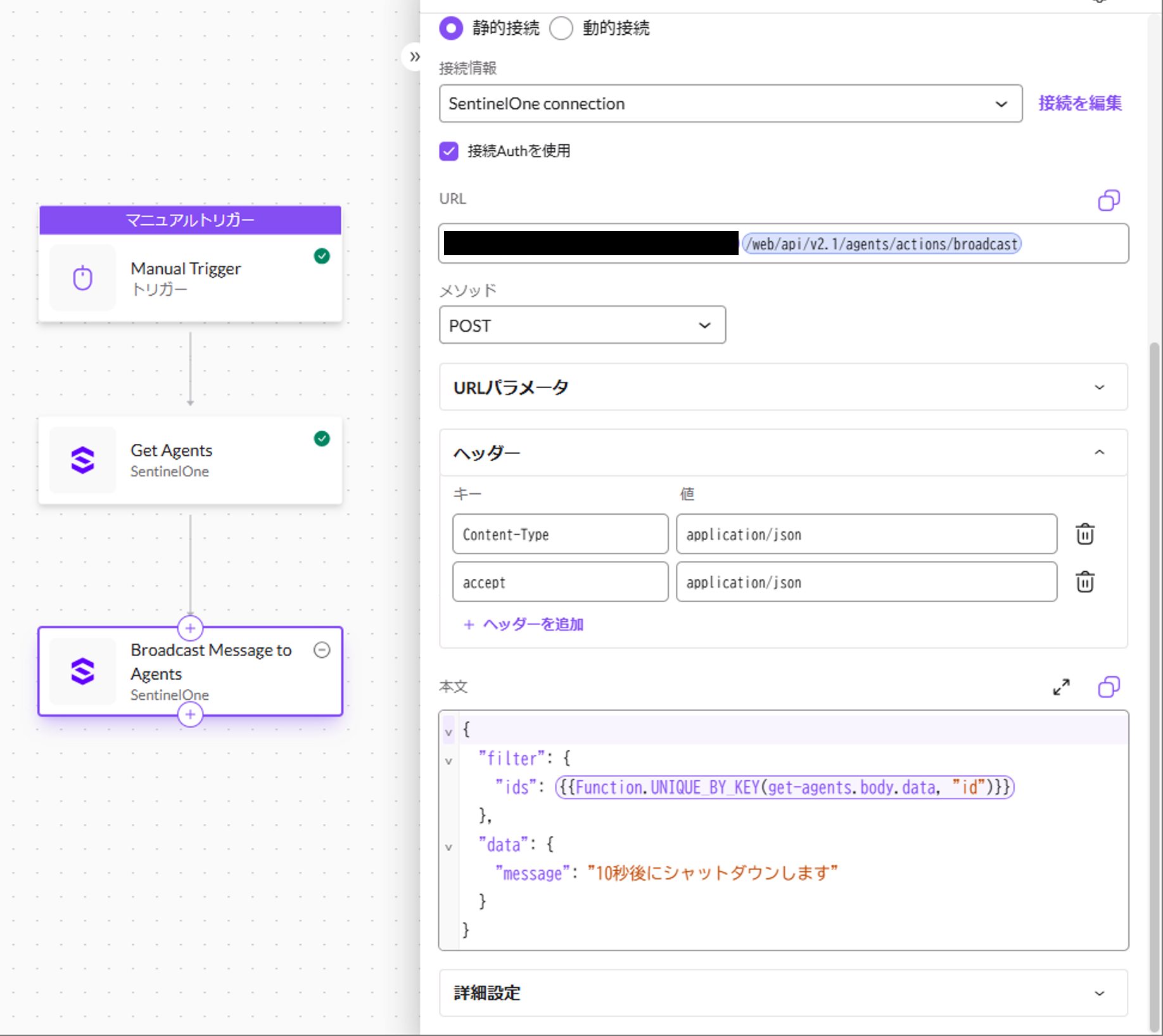Image resolution: width=1163 pixels, height=1036 pixels.
Task: Expand the URLパラメータ section
Action: point(783,387)
